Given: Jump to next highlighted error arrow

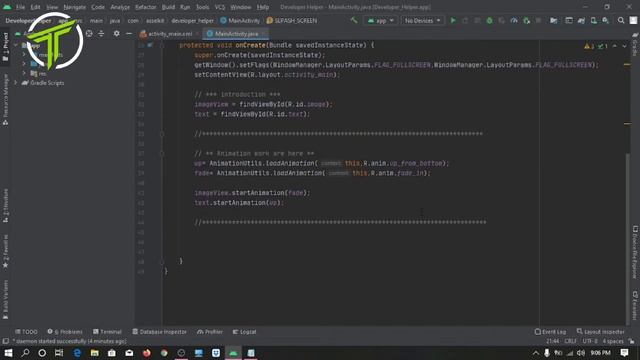Looking at the screenshot, I should click(x=624, y=46).
